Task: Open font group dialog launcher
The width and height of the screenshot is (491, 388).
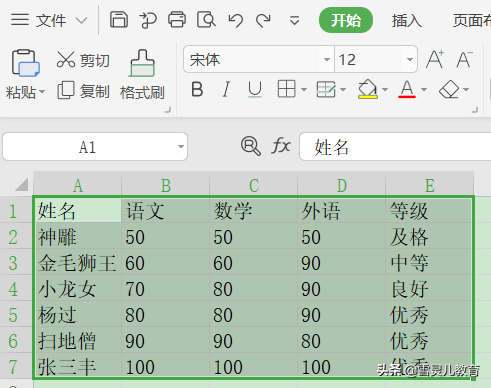Action: coord(475,110)
